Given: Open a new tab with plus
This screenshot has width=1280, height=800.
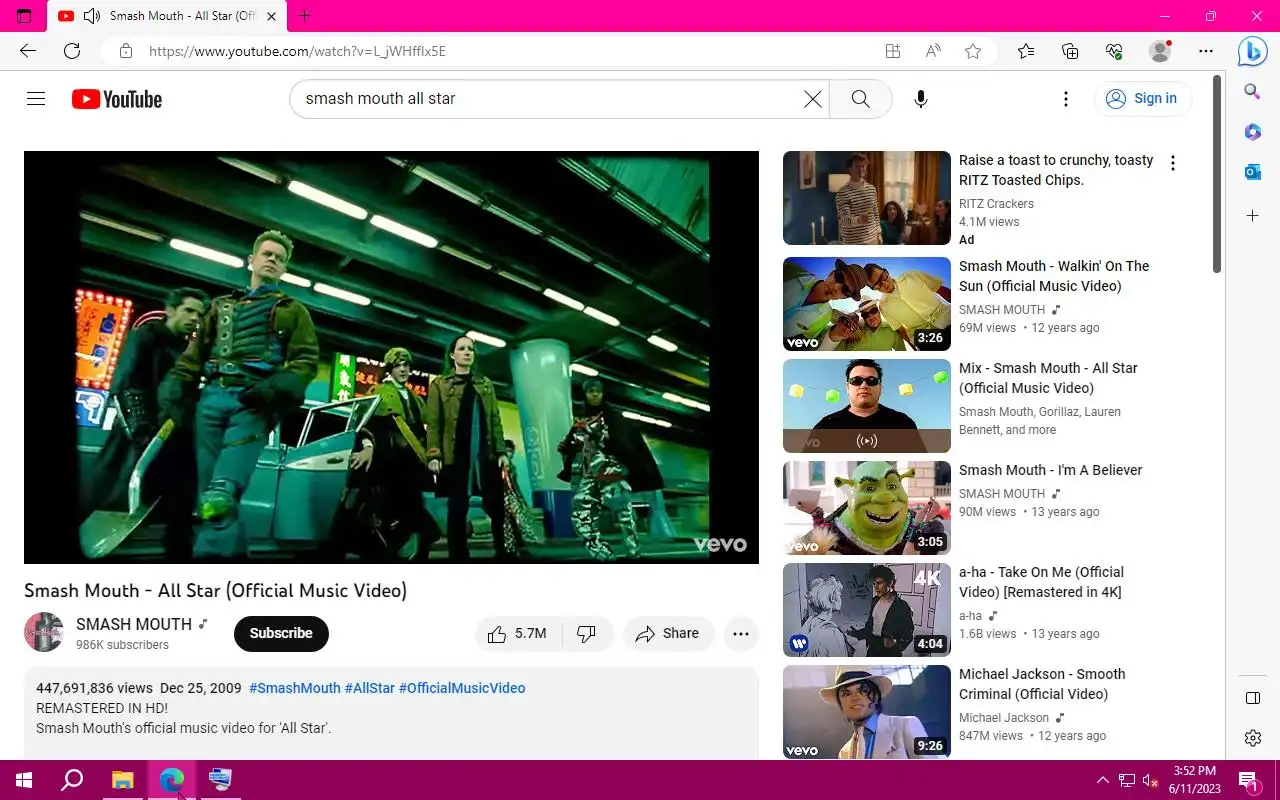Looking at the screenshot, I should click(x=305, y=16).
